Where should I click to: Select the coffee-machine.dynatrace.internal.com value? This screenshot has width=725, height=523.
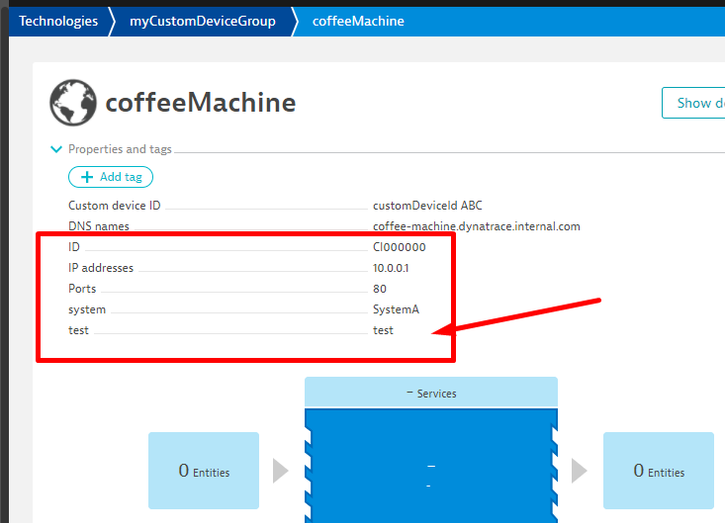coord(476,226)
